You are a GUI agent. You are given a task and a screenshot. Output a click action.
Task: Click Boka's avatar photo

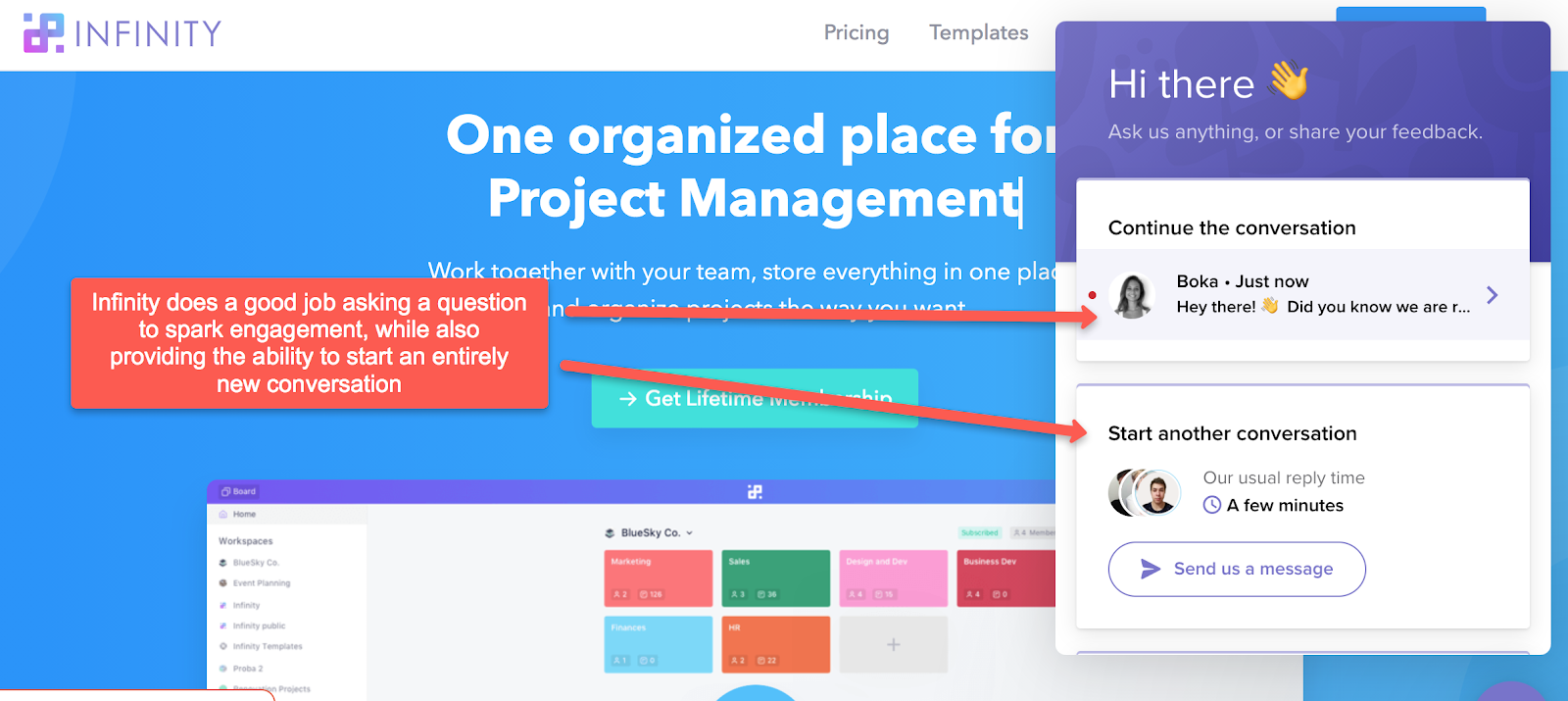tap(1132, 295)
